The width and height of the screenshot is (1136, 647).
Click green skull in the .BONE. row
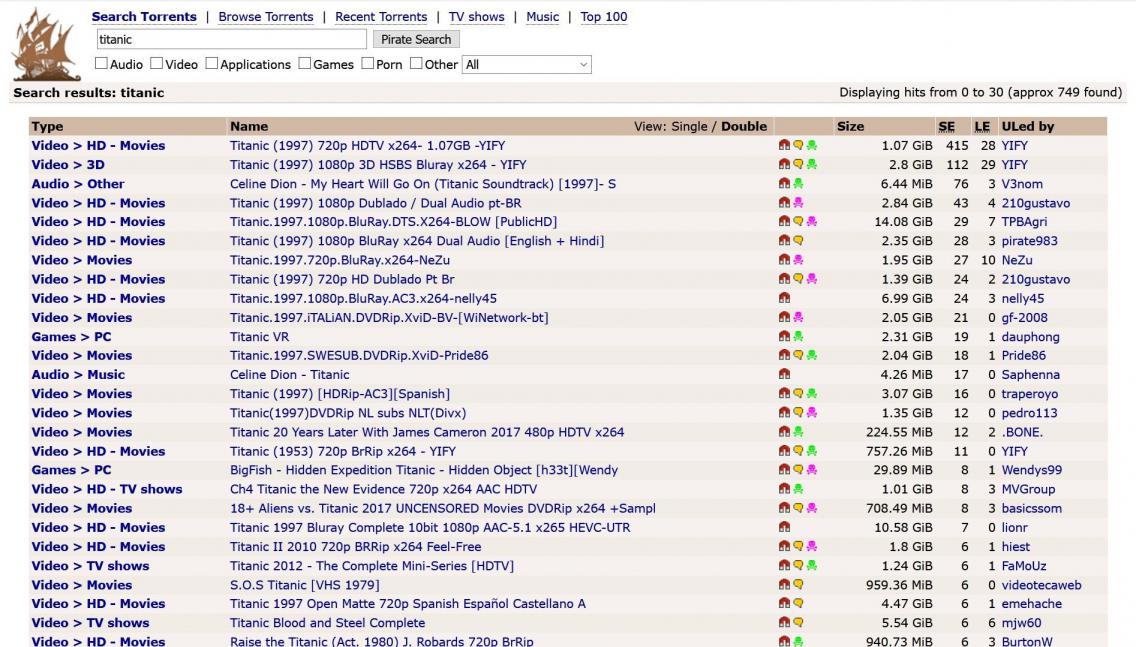click(x=798, y=432)
